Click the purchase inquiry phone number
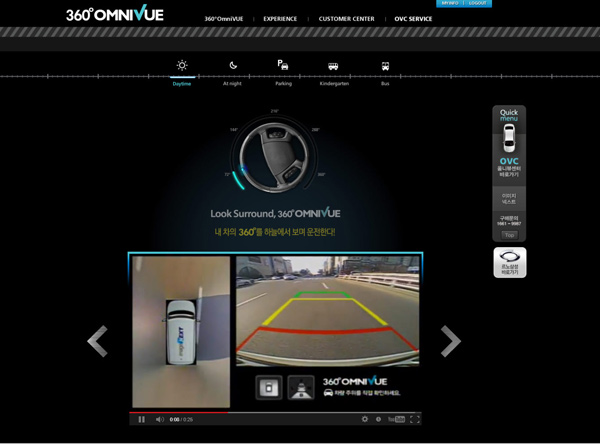 509,221
